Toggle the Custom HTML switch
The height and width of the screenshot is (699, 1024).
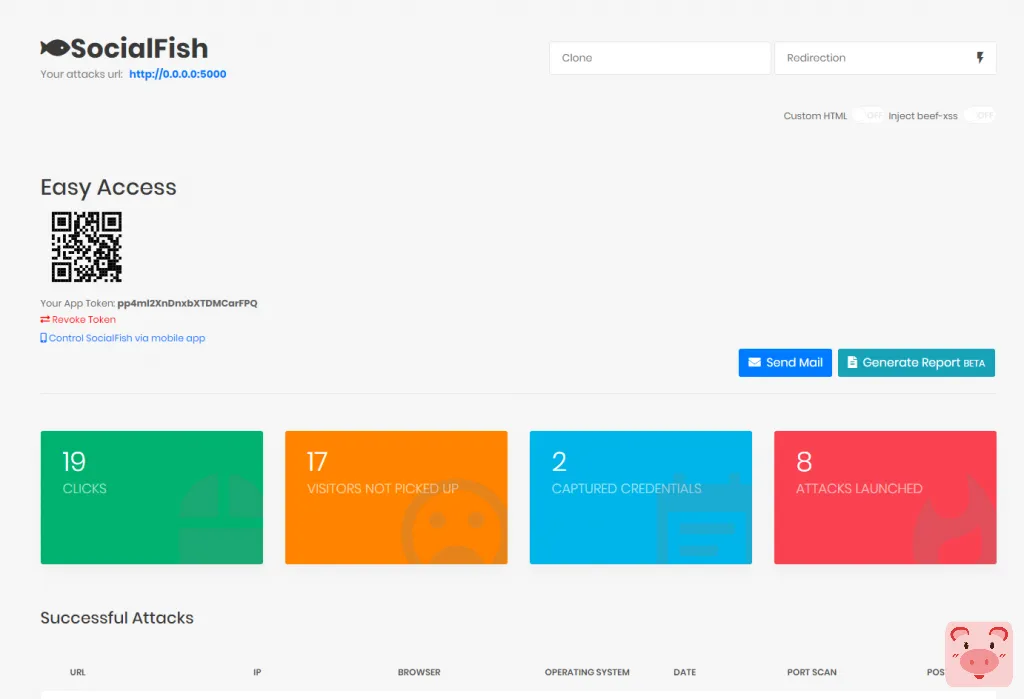coord(868,116)
